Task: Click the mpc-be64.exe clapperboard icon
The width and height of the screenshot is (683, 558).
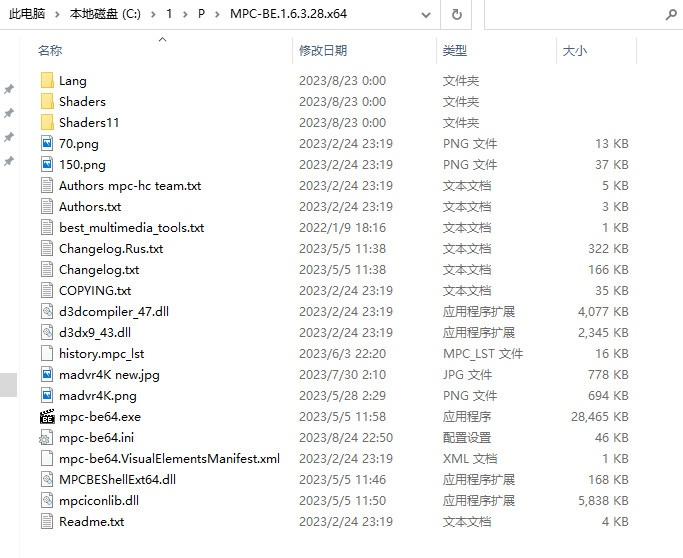Action: click(47, 416)
